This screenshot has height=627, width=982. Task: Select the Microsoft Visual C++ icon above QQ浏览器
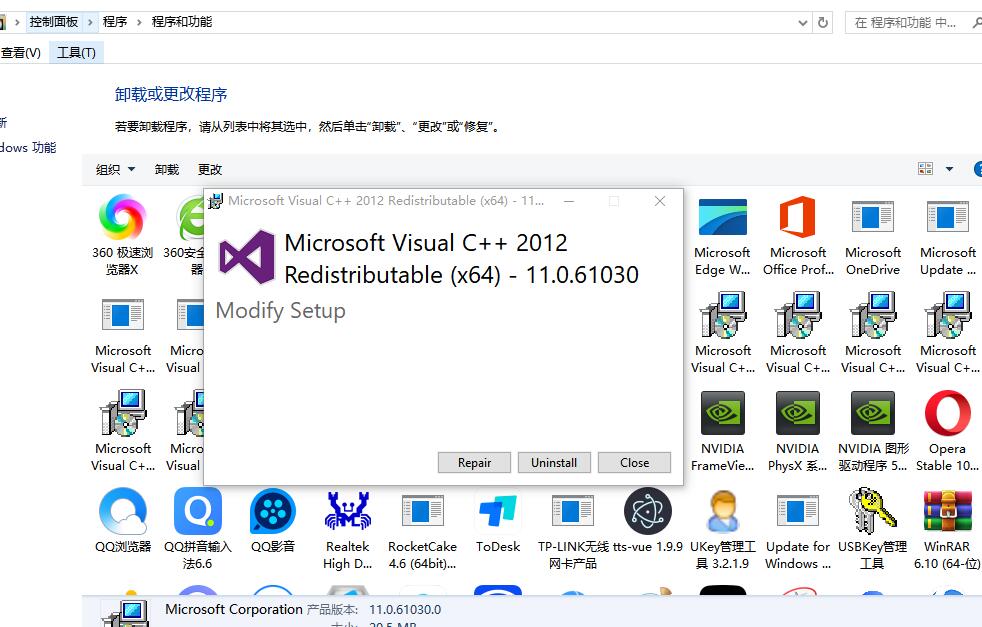[x=123, y=413]
